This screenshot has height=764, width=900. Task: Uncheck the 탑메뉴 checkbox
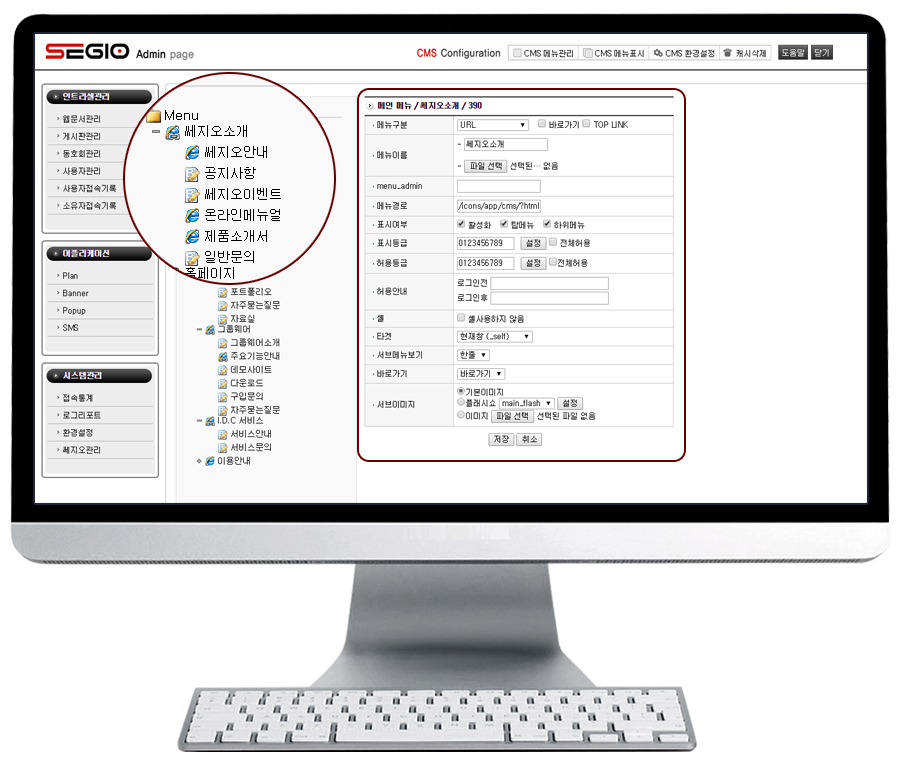[504, 224]
